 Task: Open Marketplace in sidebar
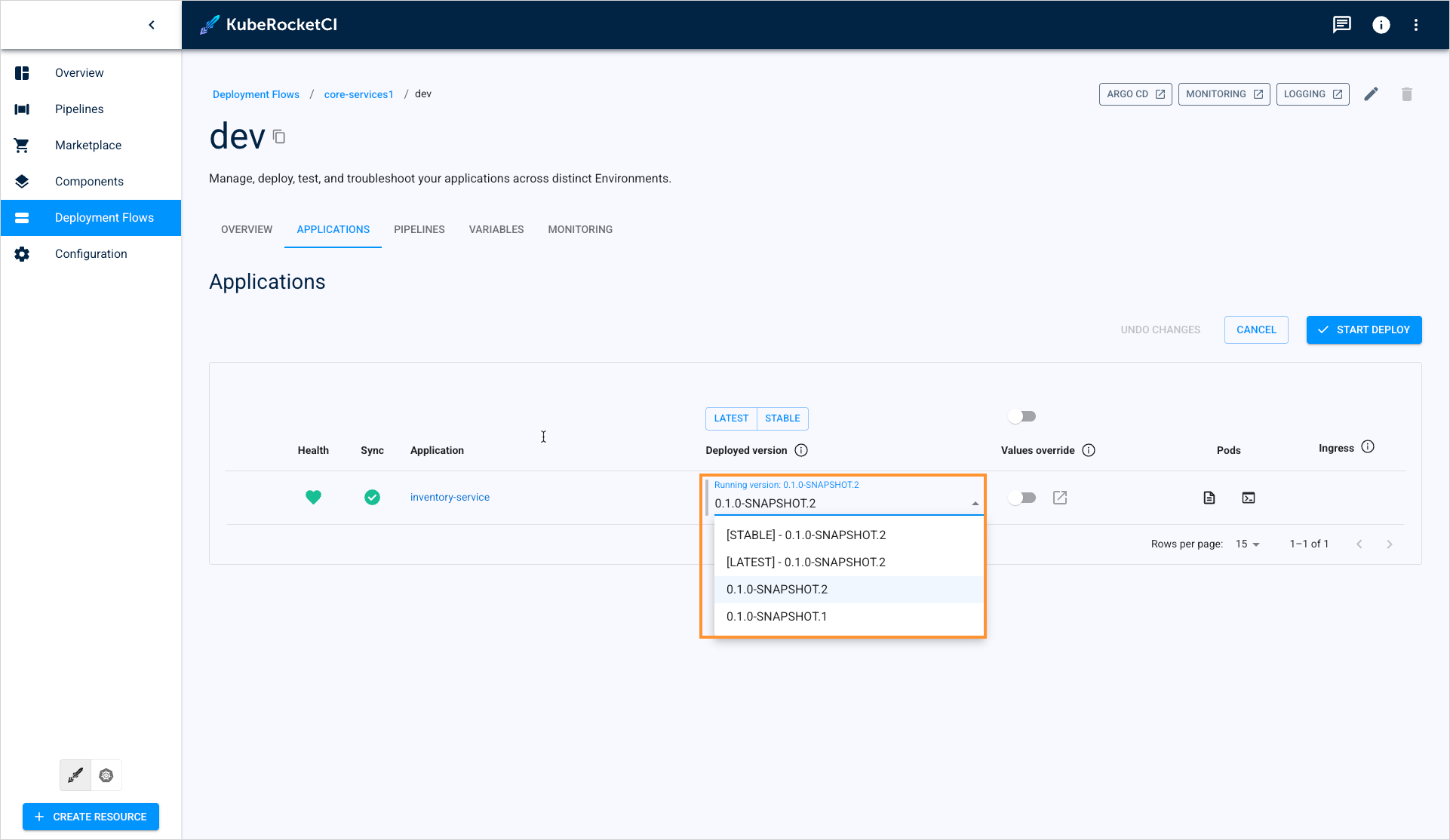[x=88, y=145]
